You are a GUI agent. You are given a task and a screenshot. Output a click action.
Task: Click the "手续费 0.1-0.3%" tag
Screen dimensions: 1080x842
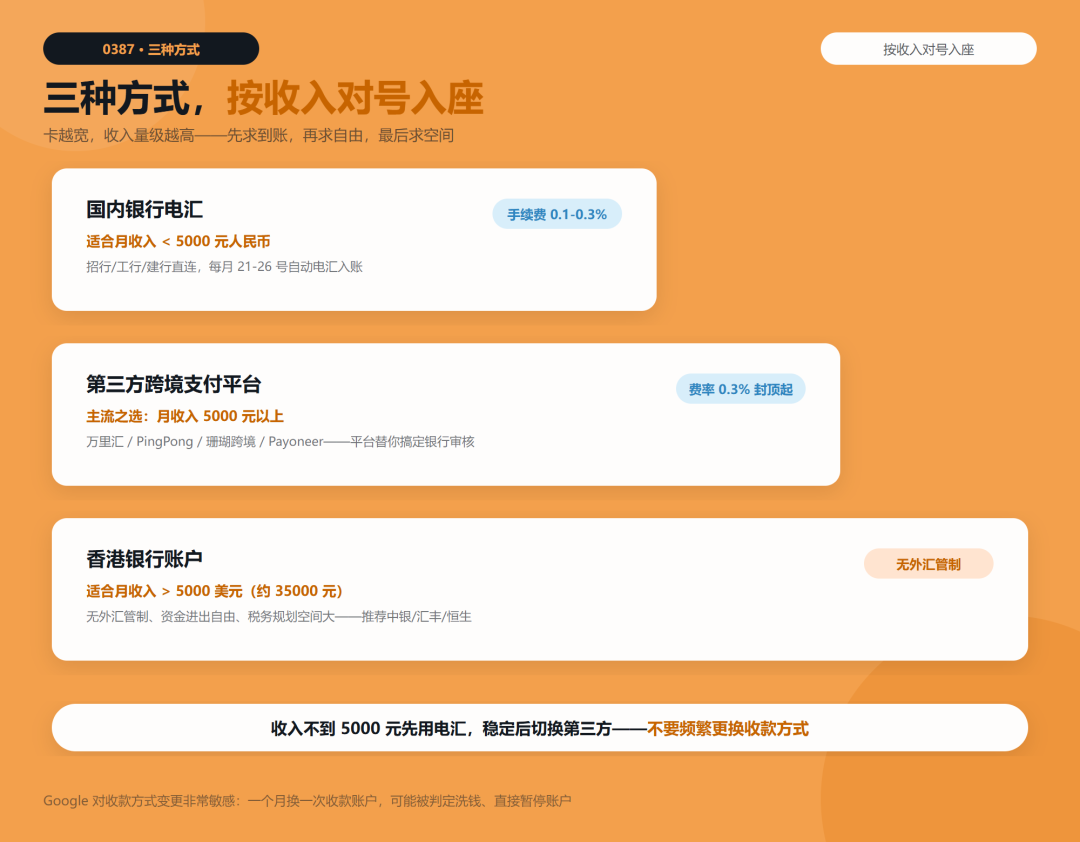pyautogui.click(x=557, y=214)
